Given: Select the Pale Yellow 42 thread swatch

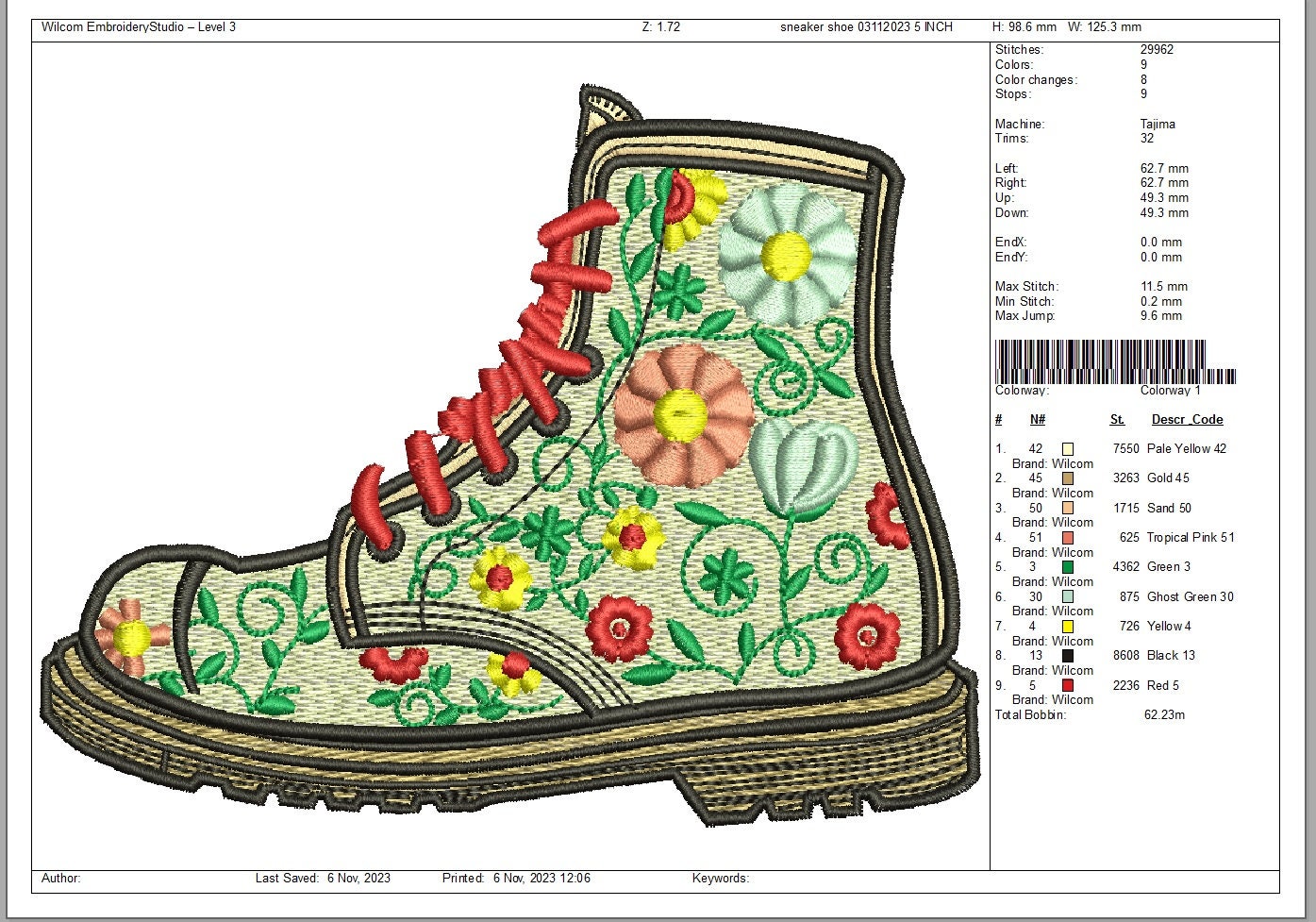Looking at the screenshot, I should tap(1068, 449).
